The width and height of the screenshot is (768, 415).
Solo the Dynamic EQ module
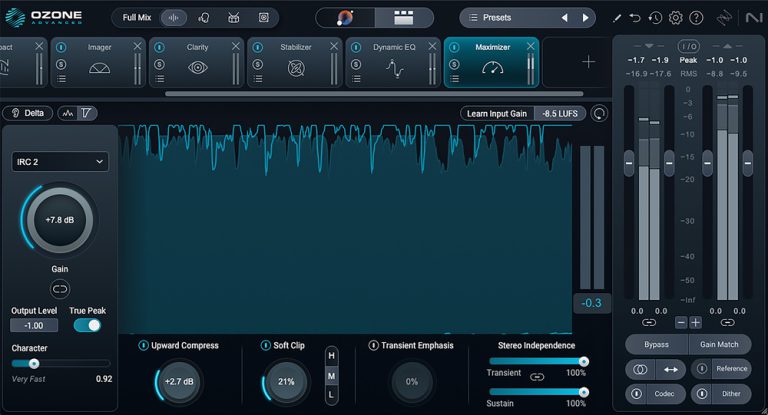356,64
